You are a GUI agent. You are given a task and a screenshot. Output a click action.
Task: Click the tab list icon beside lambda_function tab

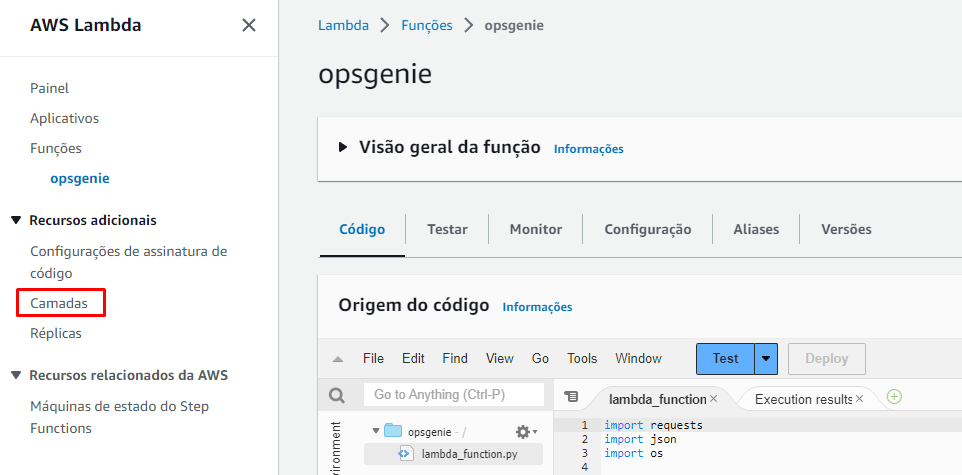tap(571, 397)
